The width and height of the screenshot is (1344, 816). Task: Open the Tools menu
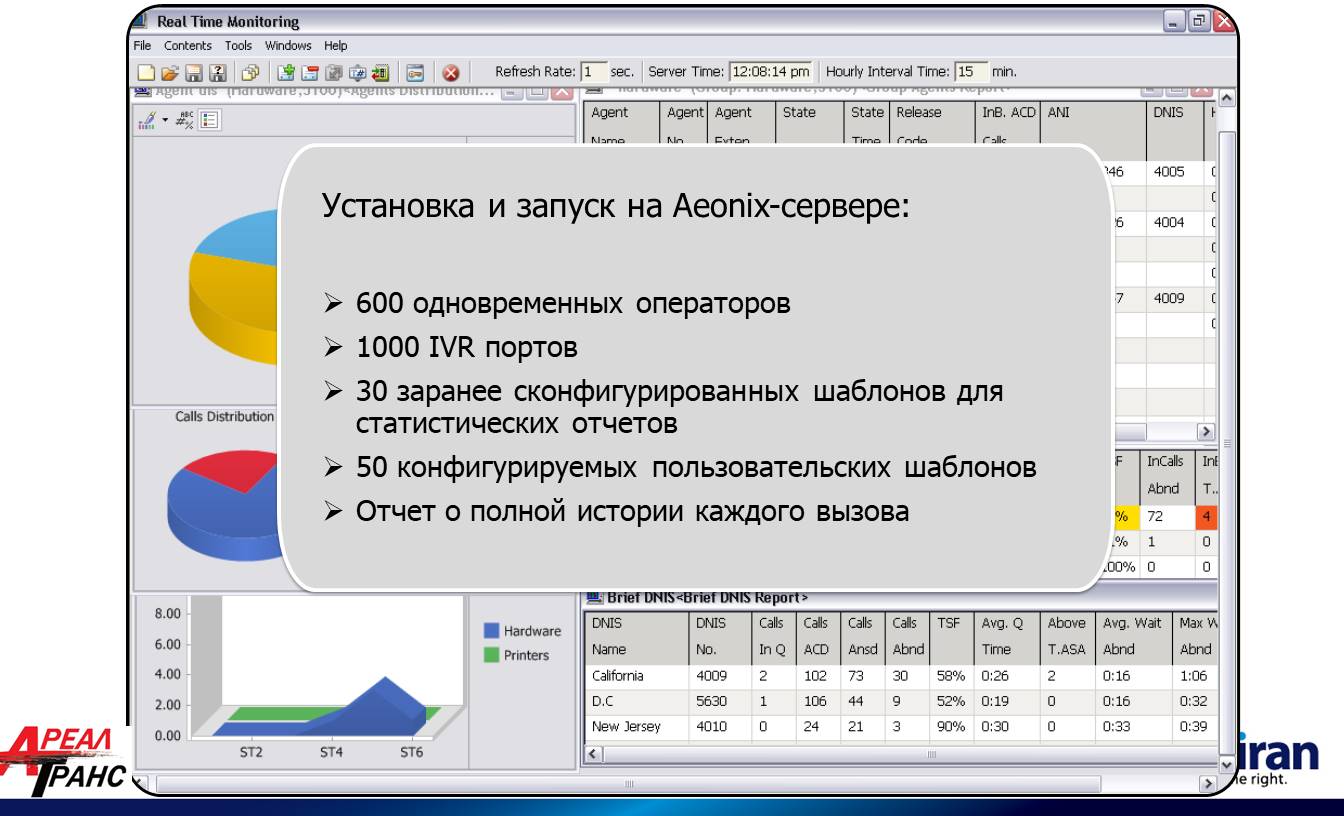pos(238,45)
